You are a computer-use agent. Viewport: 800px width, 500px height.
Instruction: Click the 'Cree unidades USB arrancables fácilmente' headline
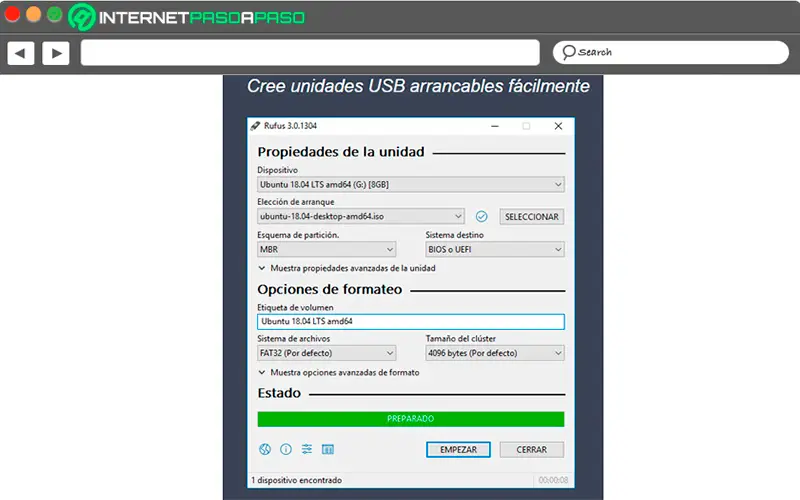click(418, 86)
